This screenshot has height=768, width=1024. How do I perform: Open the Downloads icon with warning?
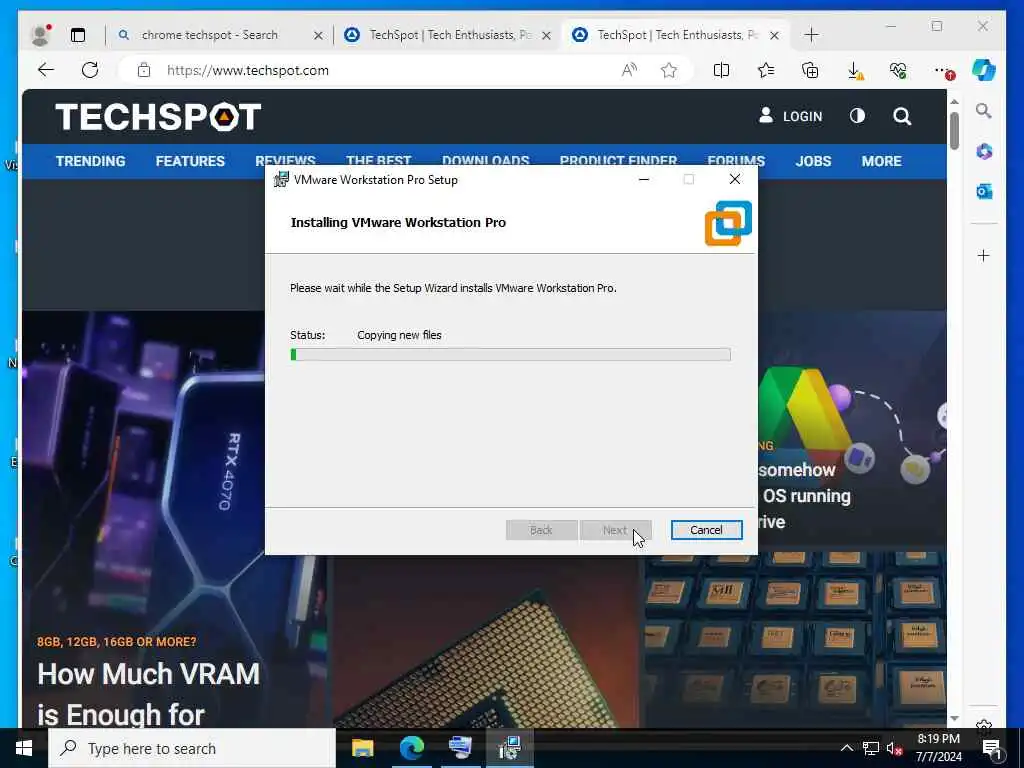855,71
